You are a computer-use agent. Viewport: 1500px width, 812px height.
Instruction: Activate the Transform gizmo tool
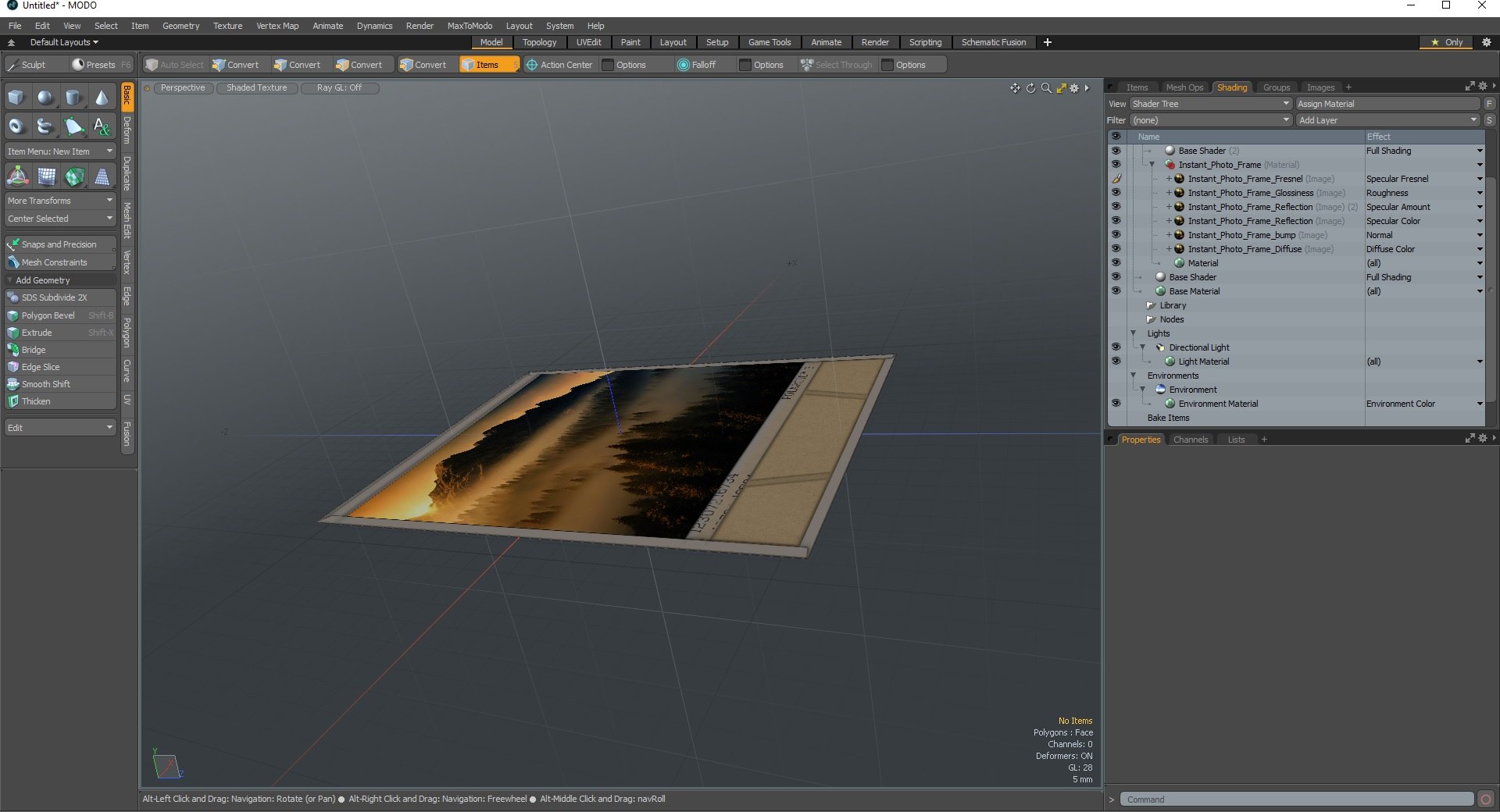coord(17,176)
